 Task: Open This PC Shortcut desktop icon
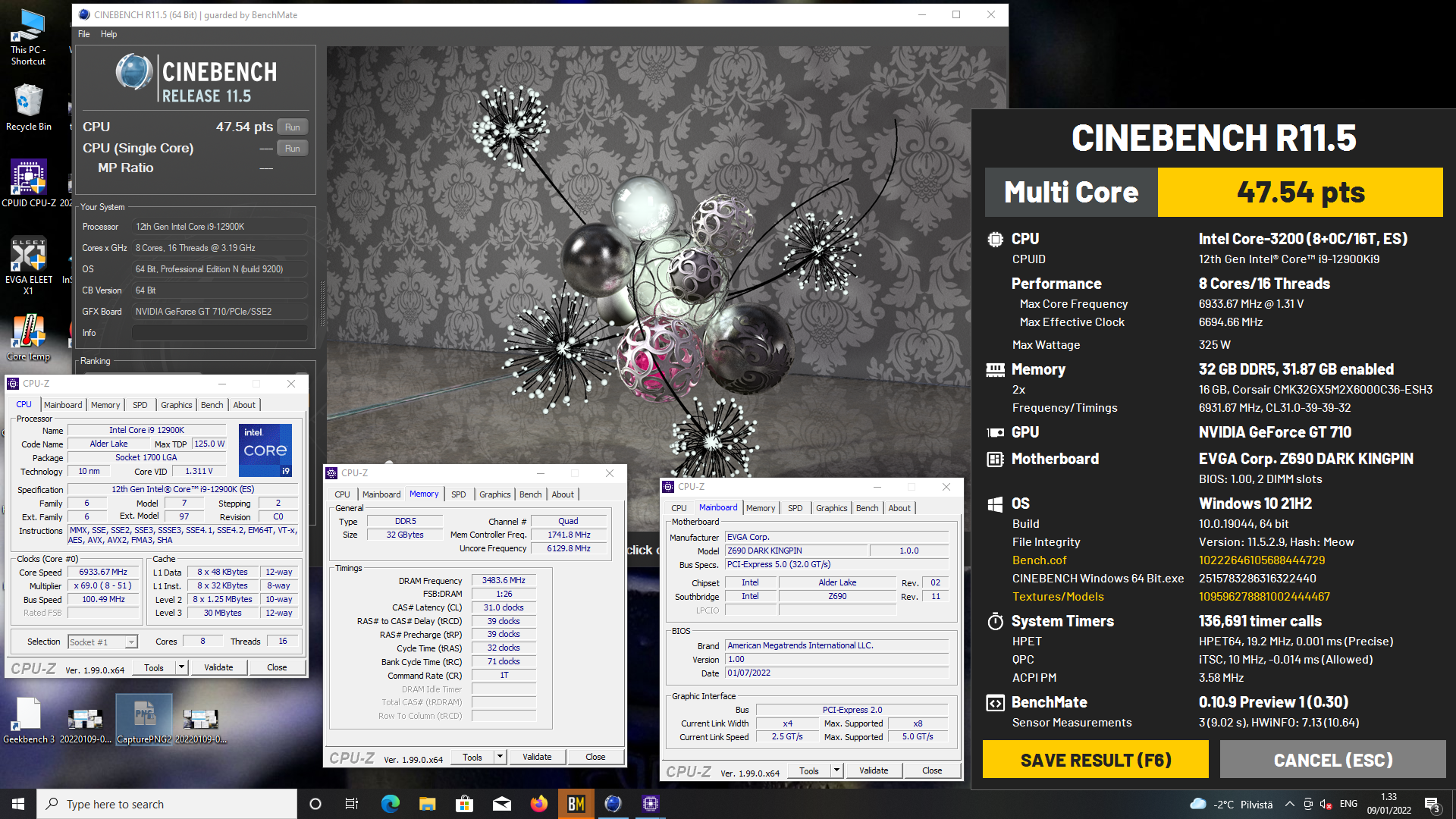tap(28, 36)
